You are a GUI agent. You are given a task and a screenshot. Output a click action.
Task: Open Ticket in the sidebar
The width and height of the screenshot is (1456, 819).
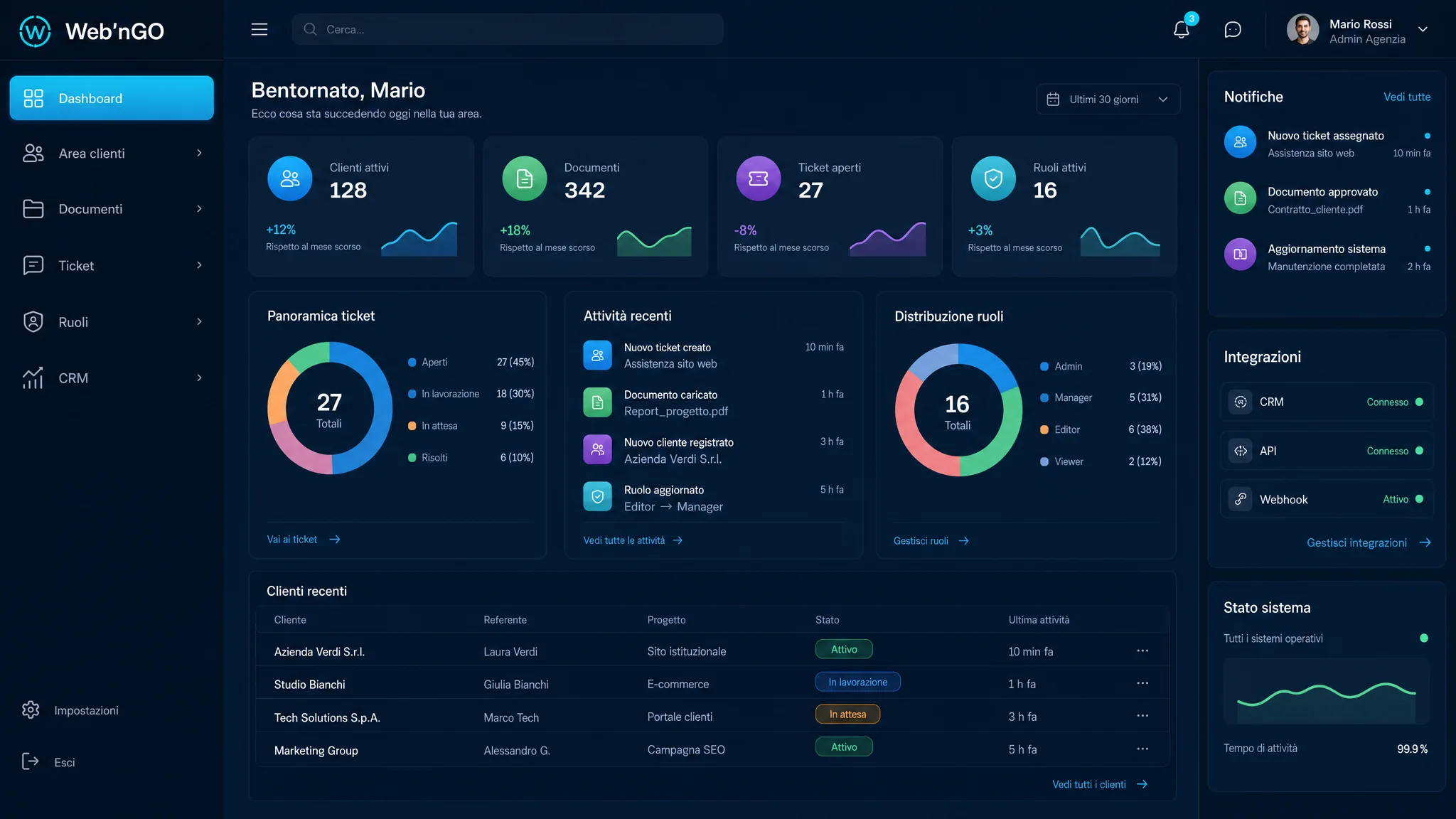pyautogui.click(x=112, y=266)
